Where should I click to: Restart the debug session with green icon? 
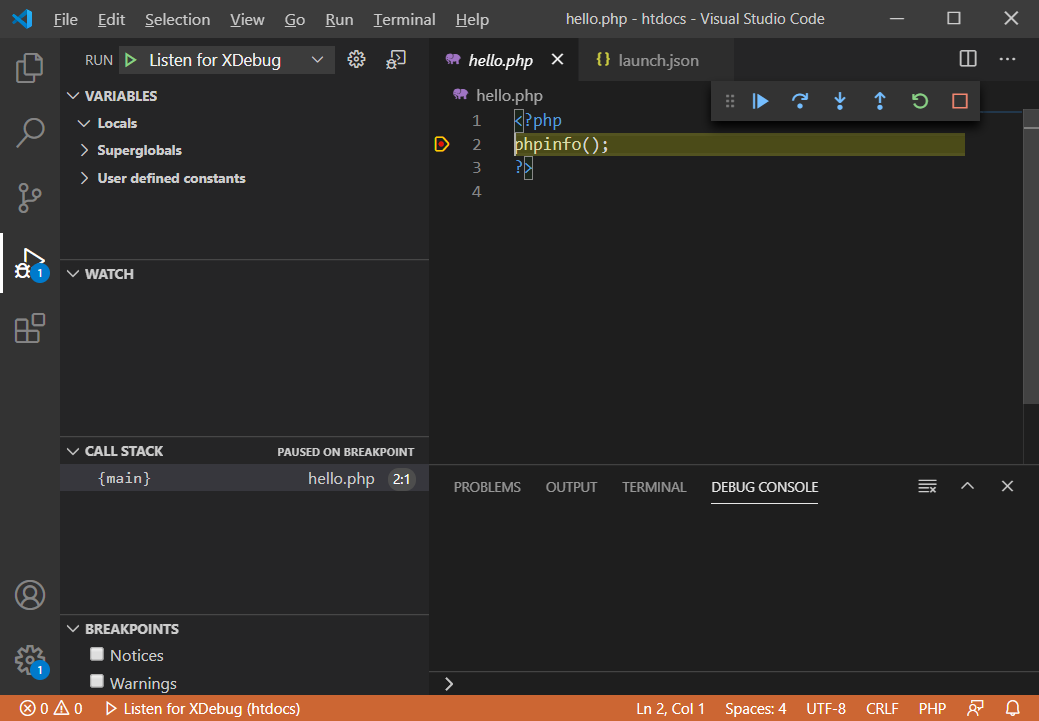920,101
